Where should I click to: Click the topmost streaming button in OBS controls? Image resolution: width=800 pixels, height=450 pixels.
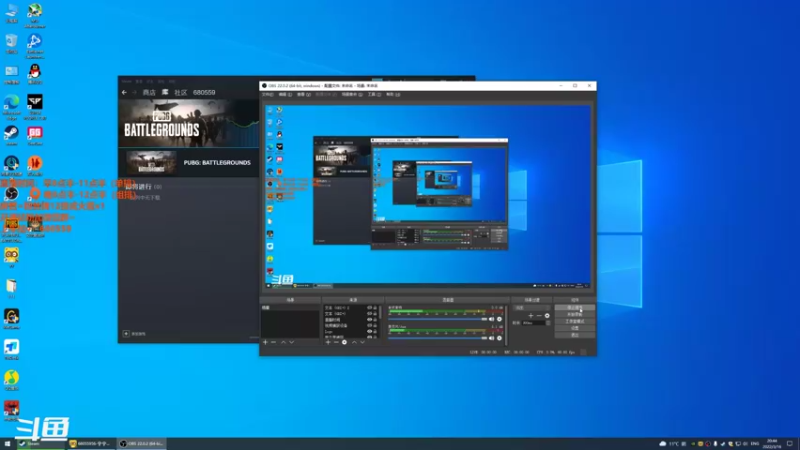tap(574, 308)
